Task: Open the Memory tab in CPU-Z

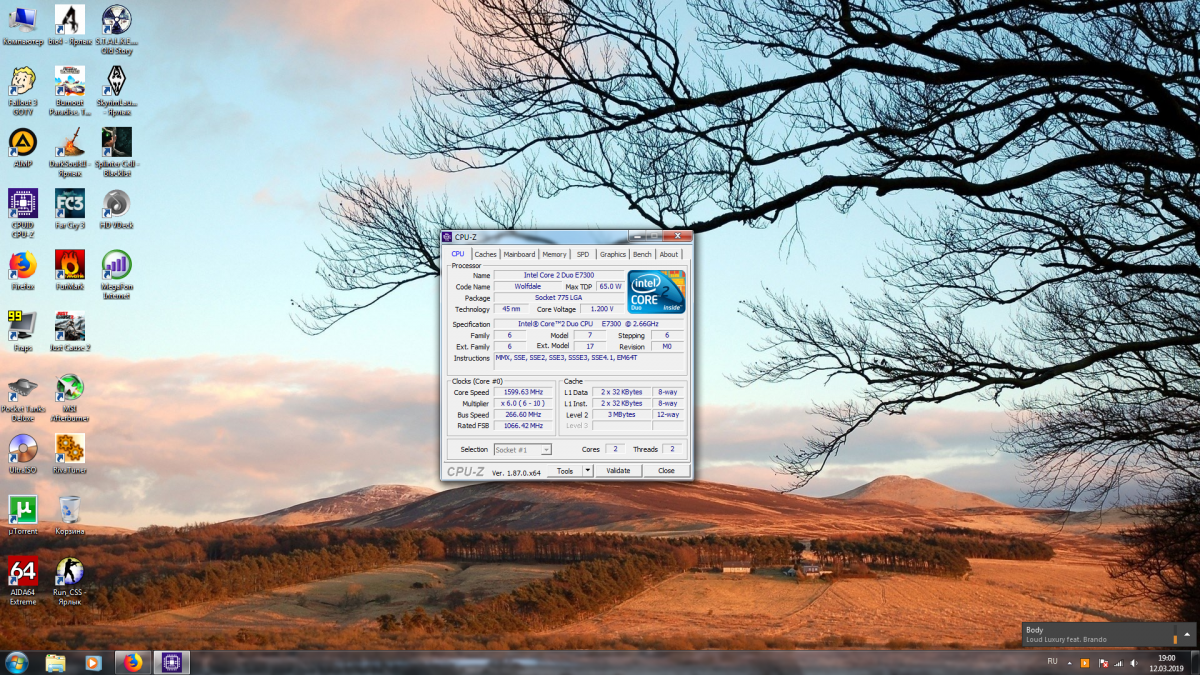Action: [554, 254]
